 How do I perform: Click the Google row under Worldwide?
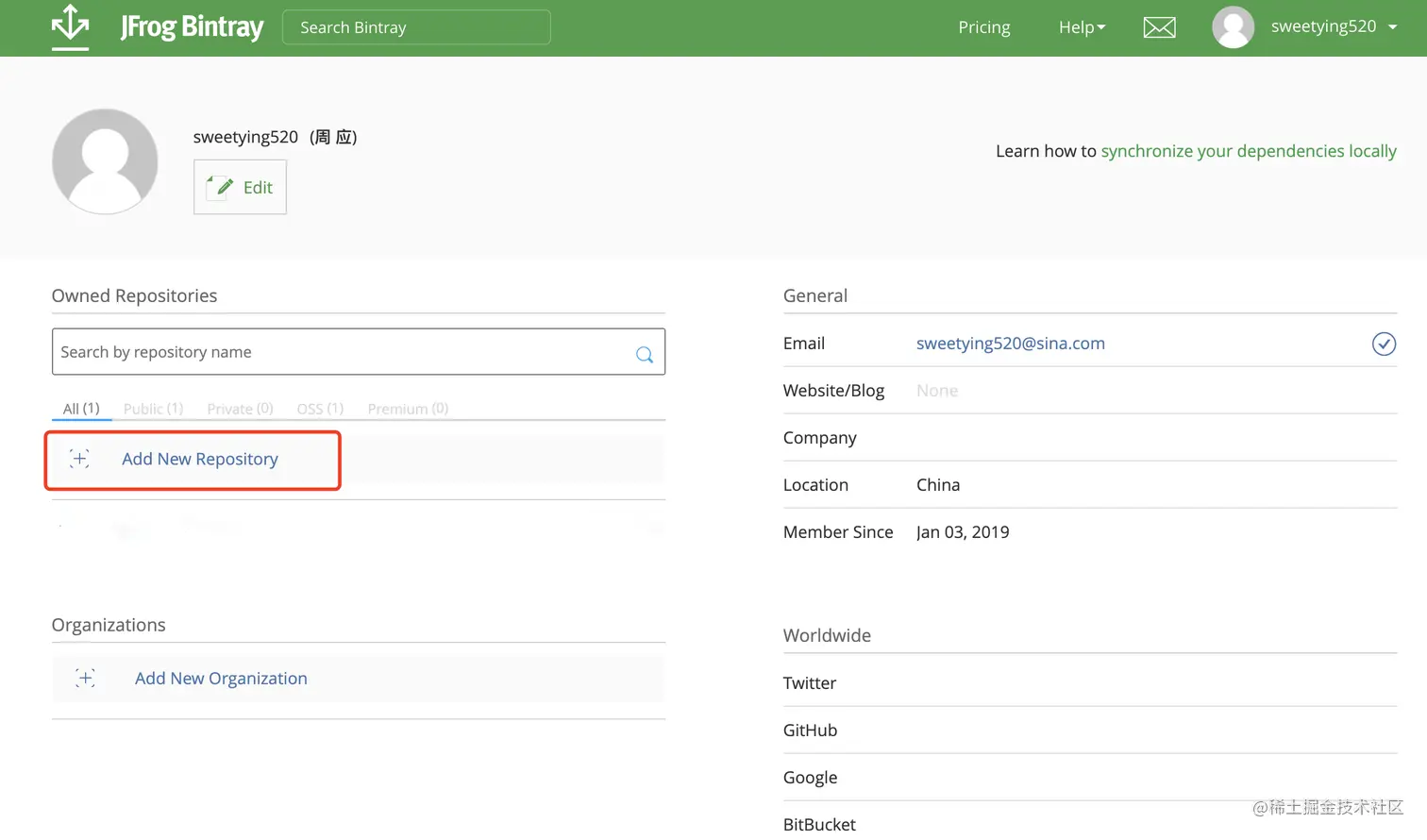(x=1090, y=777)
